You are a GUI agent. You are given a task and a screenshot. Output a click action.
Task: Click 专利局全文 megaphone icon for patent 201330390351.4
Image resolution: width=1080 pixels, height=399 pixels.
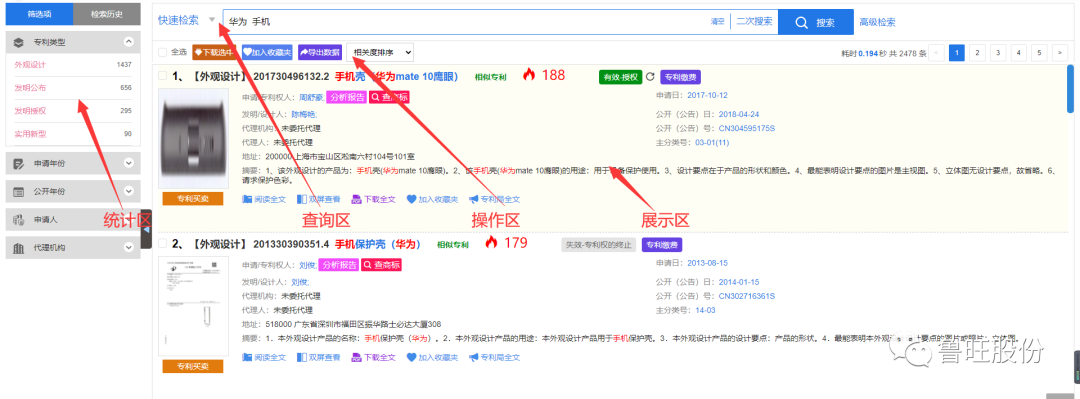pos(474,357)
